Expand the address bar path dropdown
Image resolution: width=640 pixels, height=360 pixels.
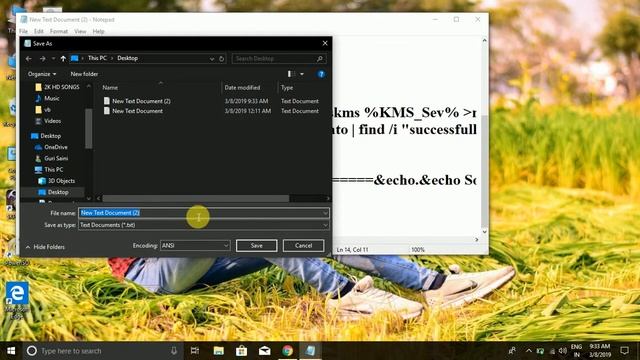[212, 59]
